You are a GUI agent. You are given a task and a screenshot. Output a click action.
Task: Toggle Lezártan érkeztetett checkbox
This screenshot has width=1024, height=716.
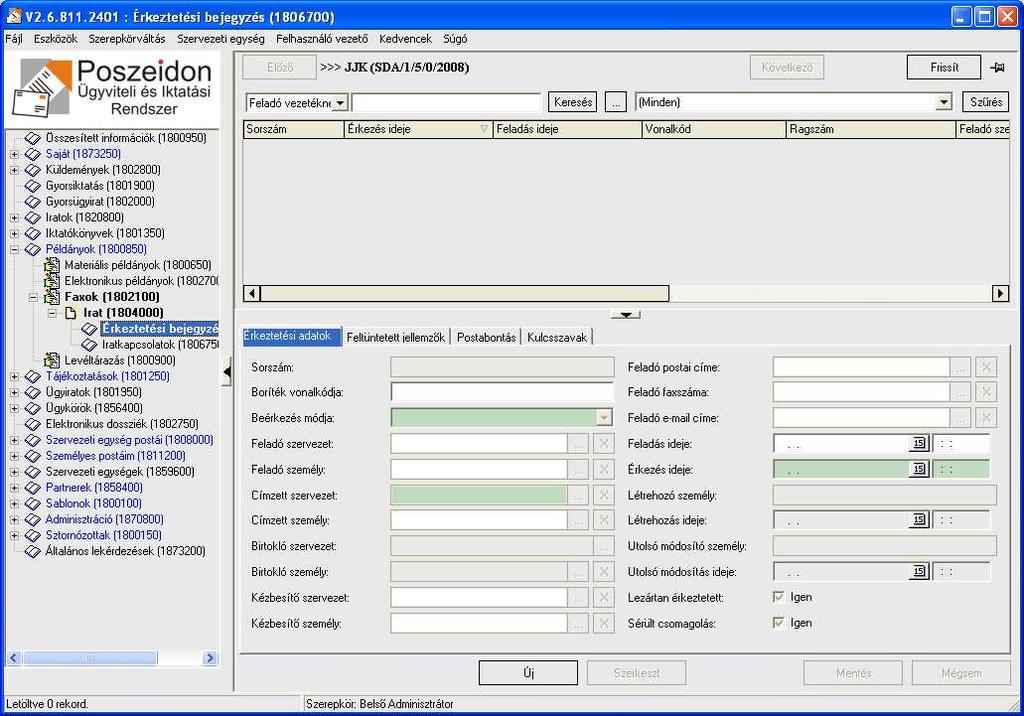coord(778,596)
